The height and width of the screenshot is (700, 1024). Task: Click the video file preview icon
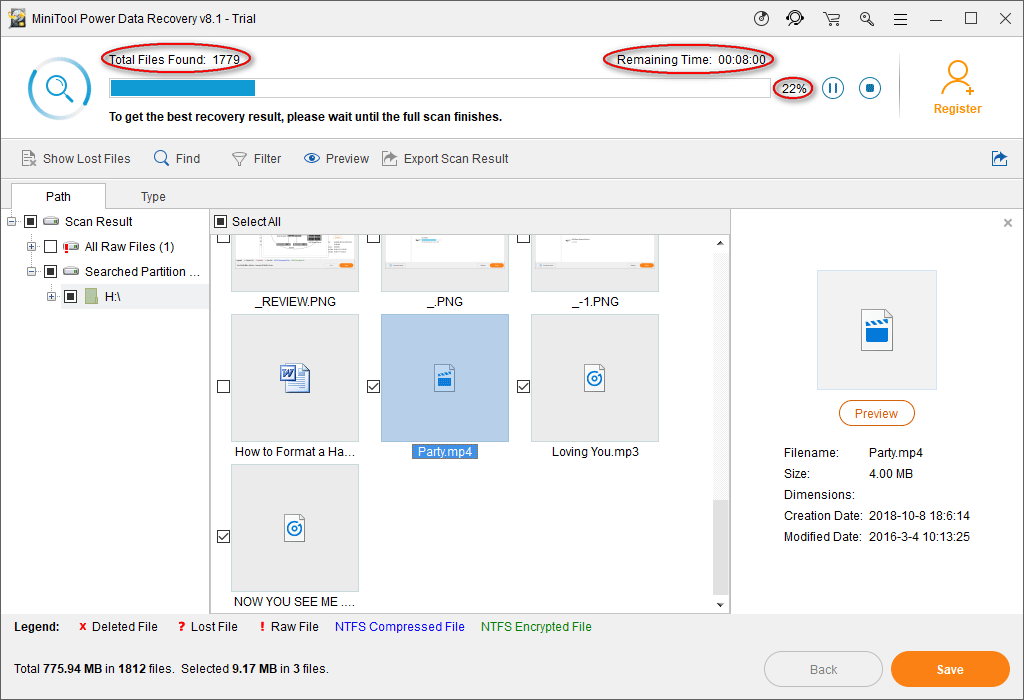coord(876,330)
